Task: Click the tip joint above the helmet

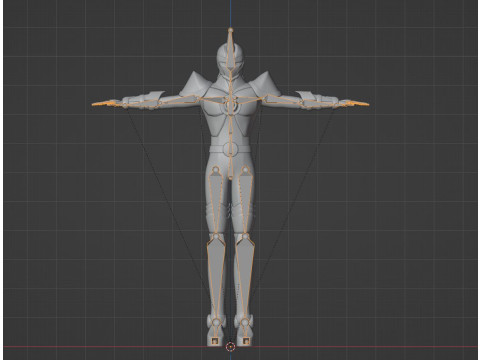Action: [x=230, y=30]
